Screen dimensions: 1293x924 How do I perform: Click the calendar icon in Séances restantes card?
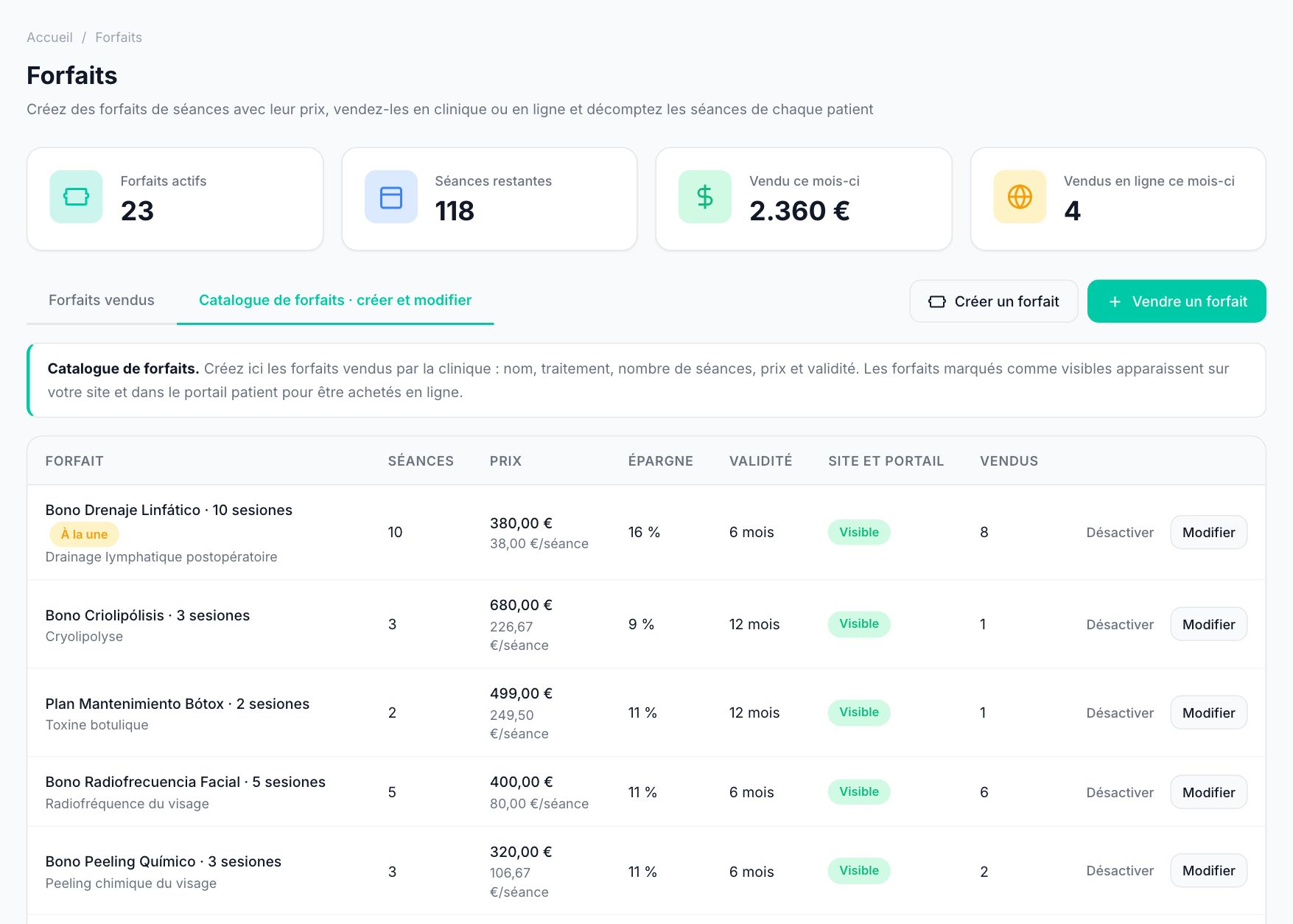tap(390, 197)
